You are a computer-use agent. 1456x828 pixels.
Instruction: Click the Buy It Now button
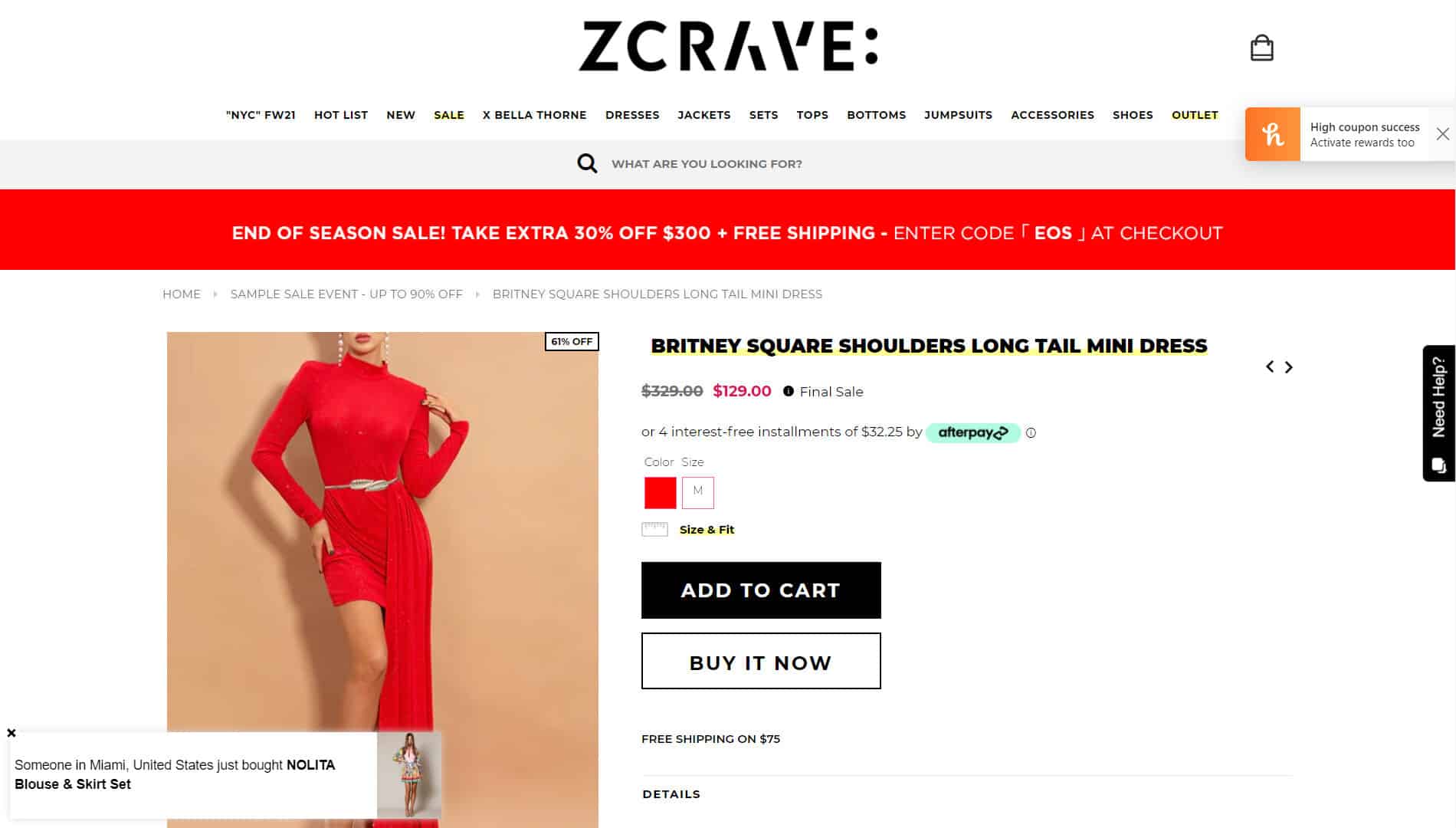(x=761, y=661)
